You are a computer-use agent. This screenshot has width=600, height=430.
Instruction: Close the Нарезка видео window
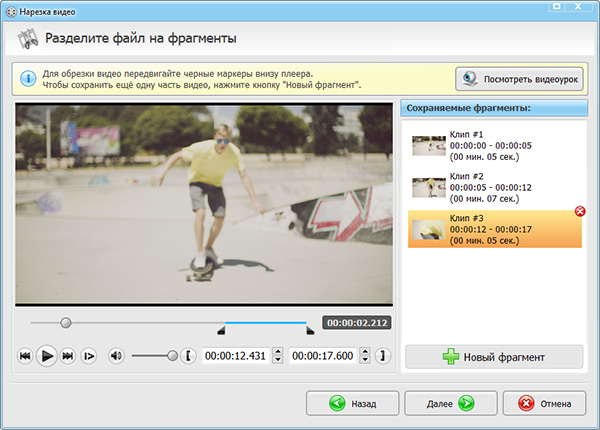click(579, 6)
